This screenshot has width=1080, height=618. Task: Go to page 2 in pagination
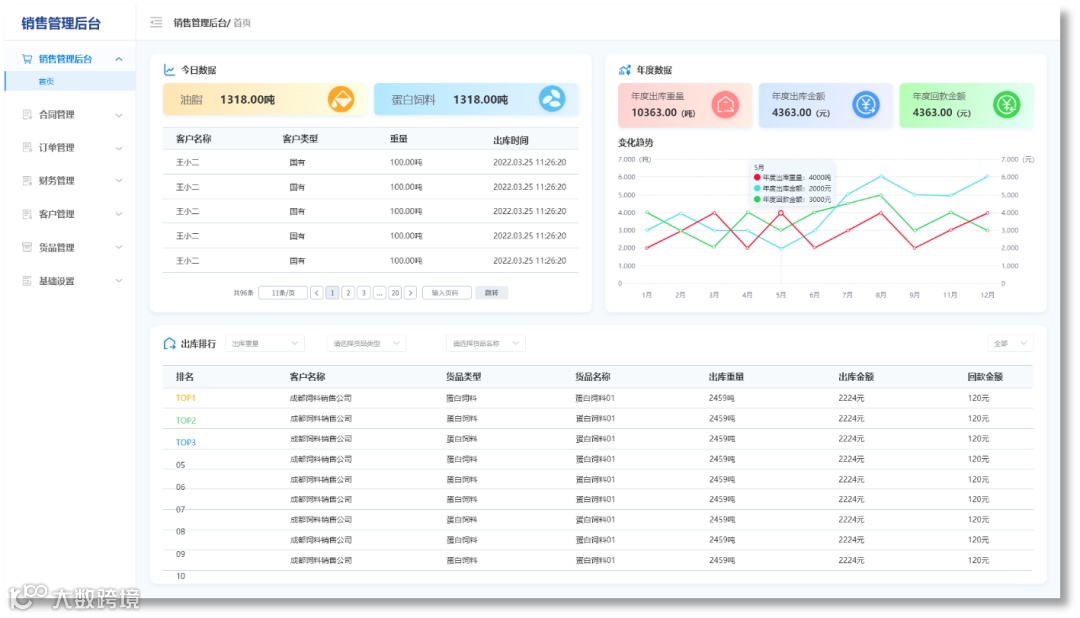point(348,293)
